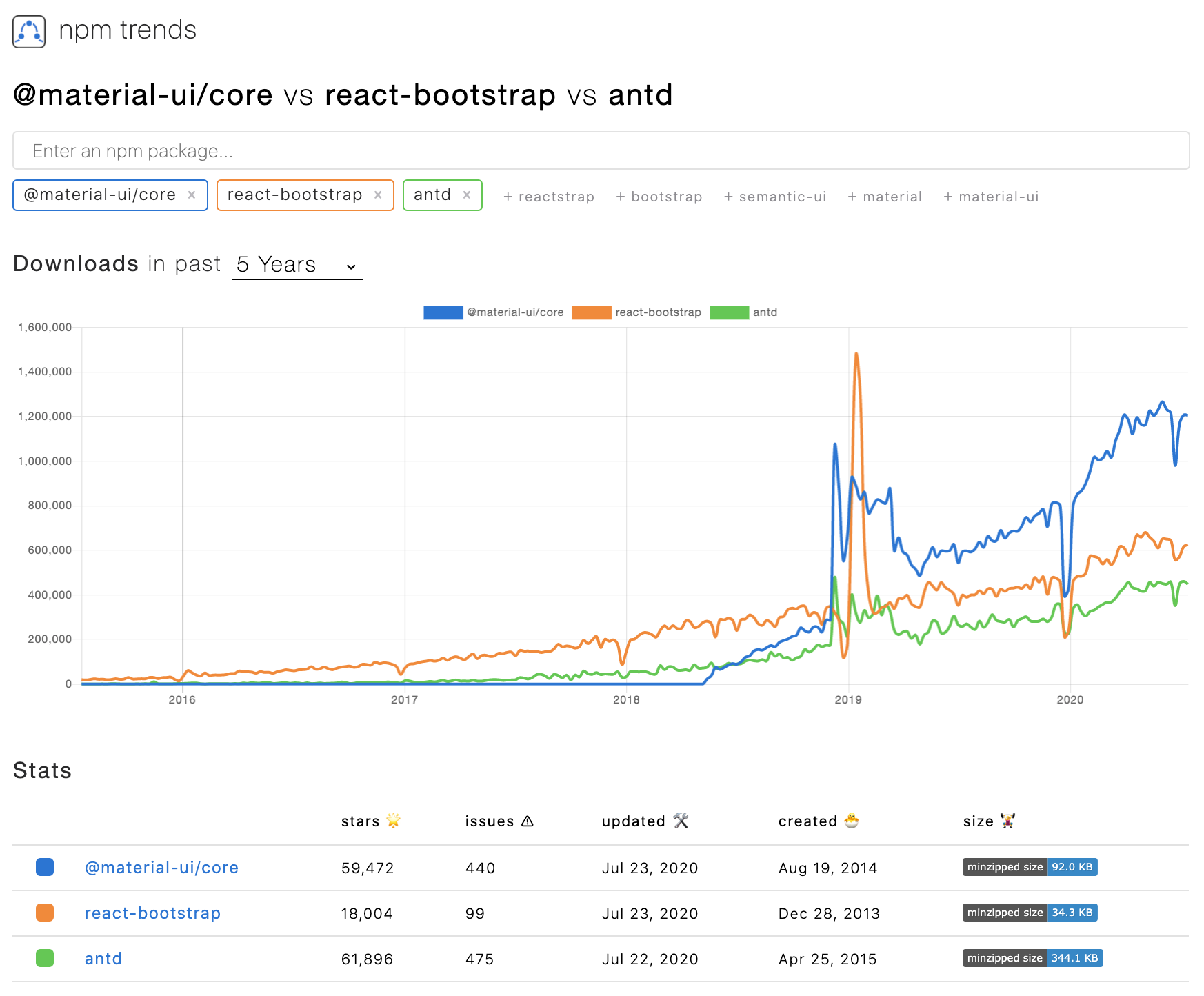Image resolution: width=1204 pixels, height=996 pixels.
Task: Select the issues count 440
Action: [481, 868]
